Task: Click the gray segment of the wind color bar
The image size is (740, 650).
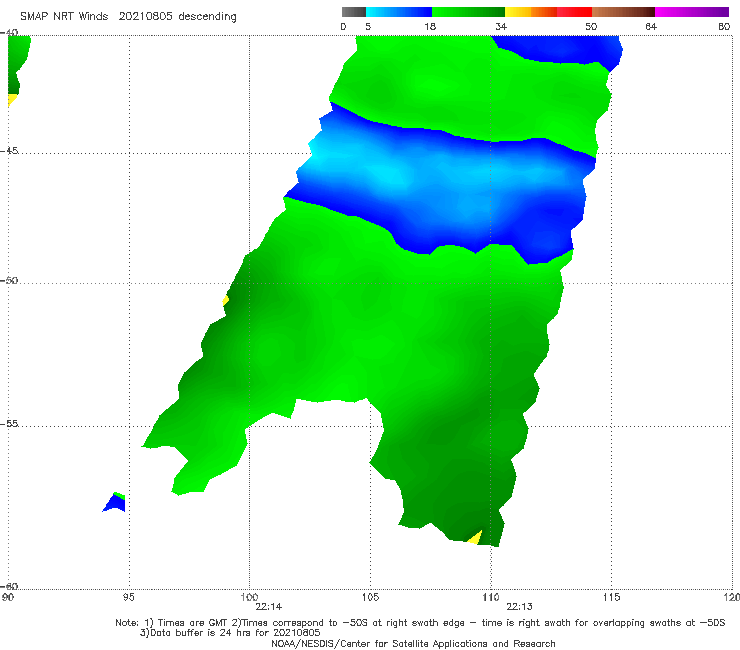Action: tap(353, 12)
